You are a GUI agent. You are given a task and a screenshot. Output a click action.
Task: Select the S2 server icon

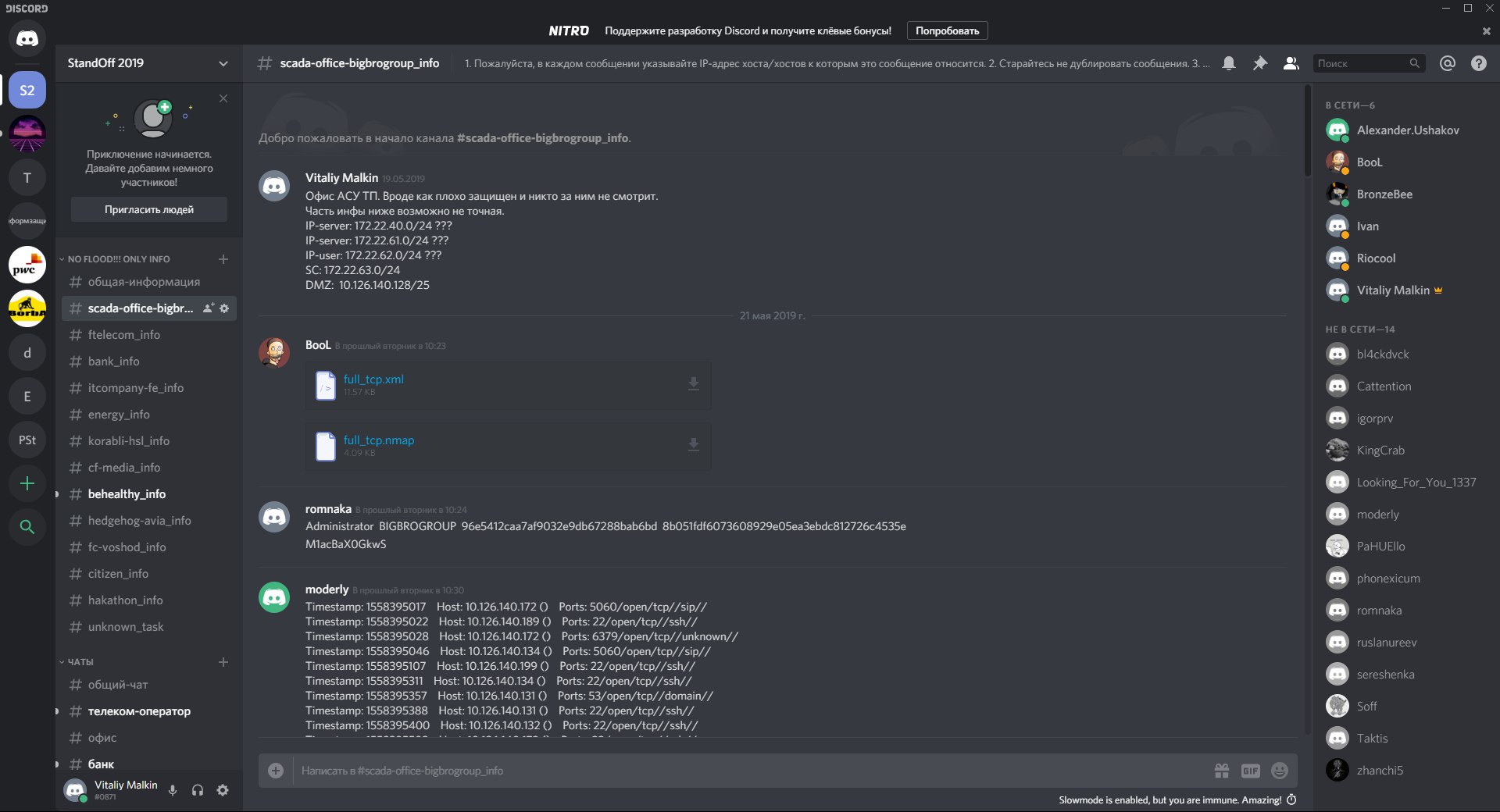[27, 91]
